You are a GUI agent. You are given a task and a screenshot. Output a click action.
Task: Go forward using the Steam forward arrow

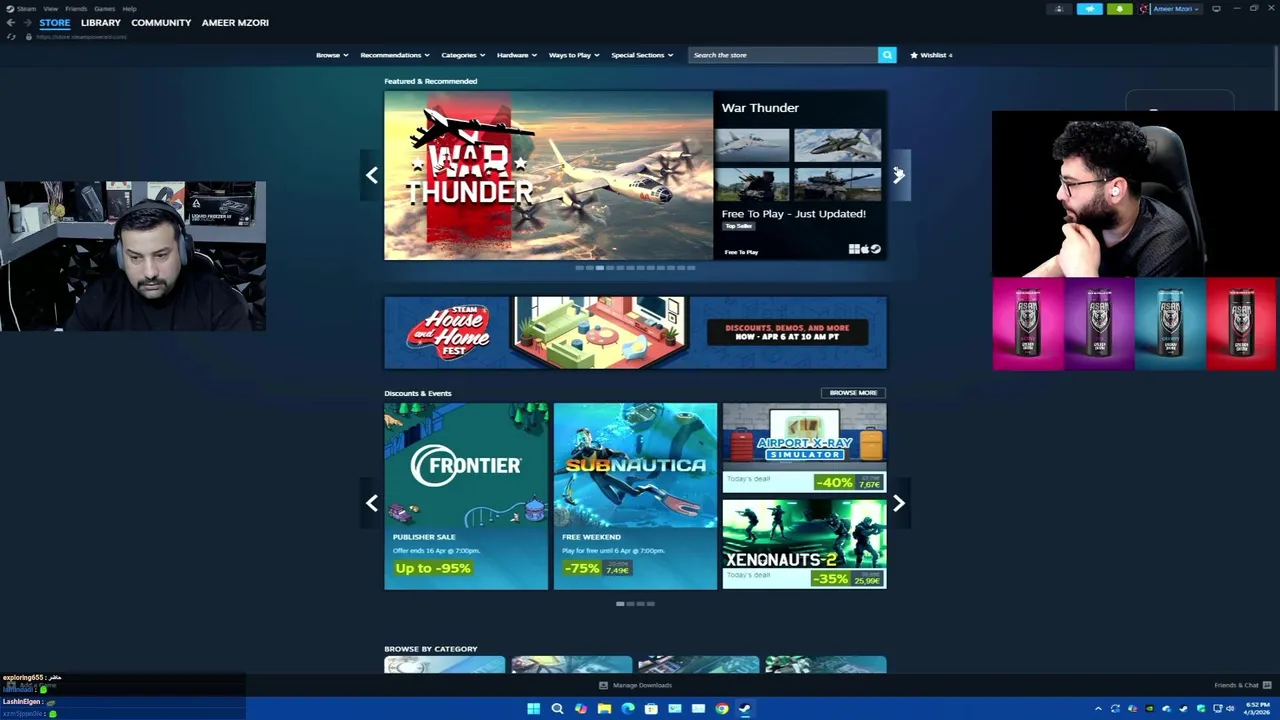click(27, 22)
